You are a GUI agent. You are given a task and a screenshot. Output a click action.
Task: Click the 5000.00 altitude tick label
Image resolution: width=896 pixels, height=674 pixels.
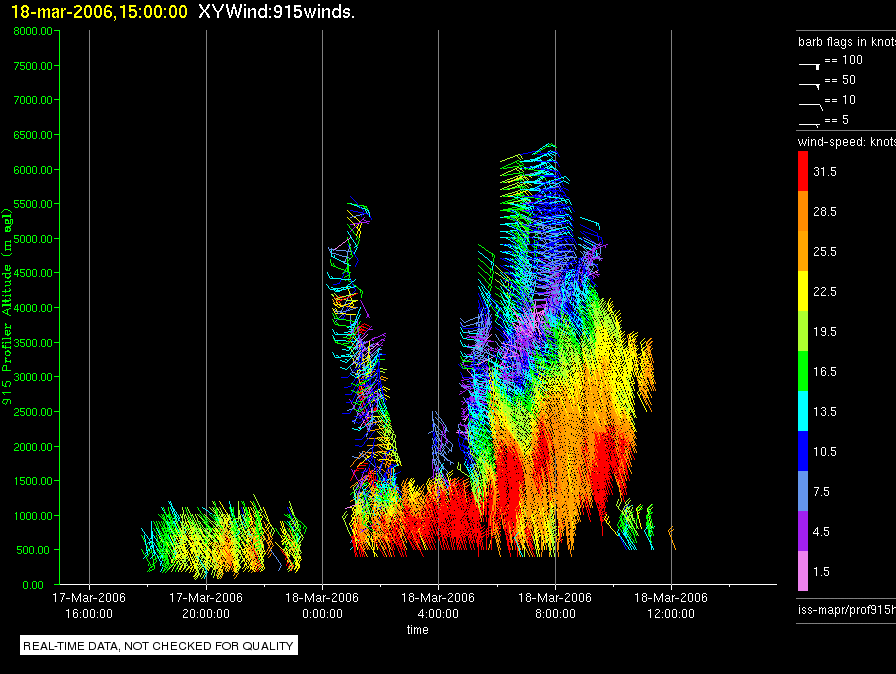click(33, 239)
